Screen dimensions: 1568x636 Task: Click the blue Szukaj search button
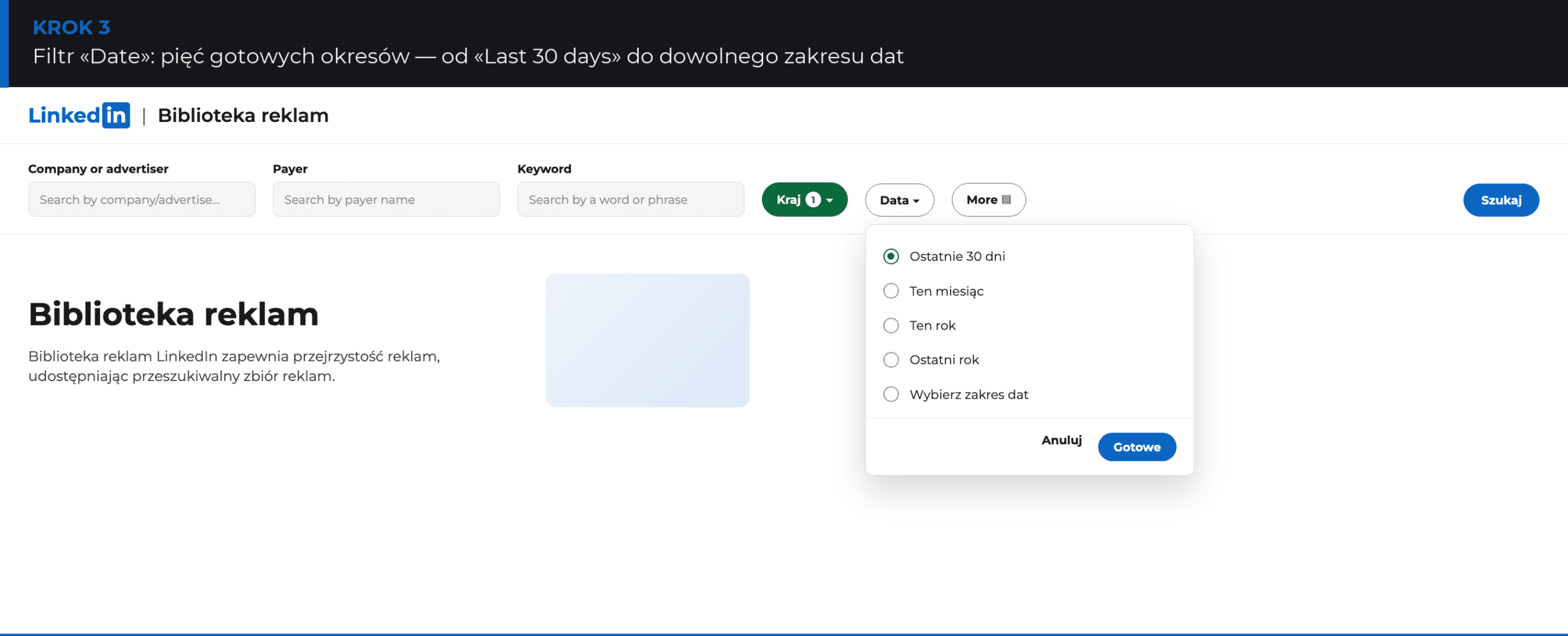[1501, 200]
